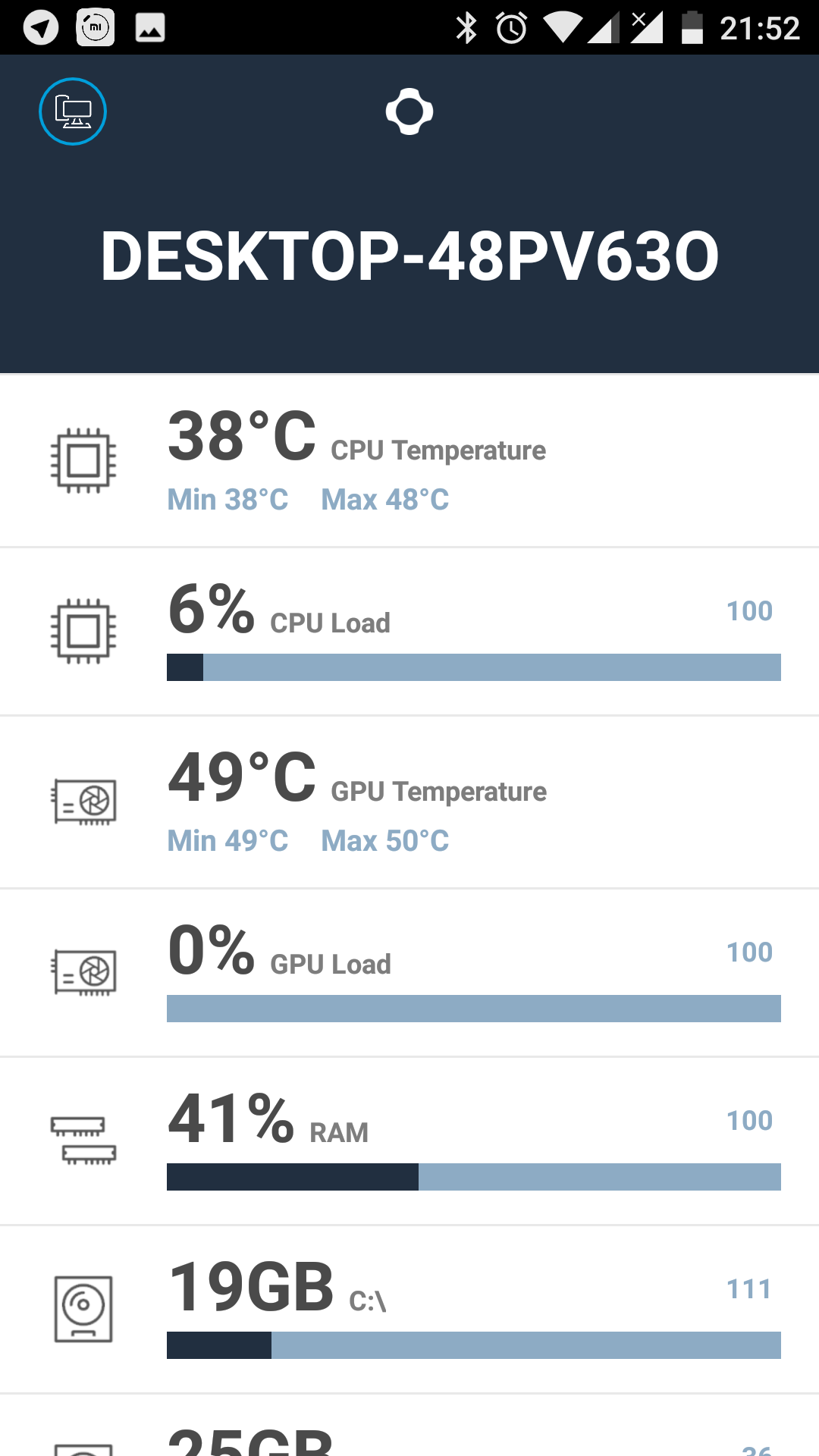Tap the CPU Load chip icon
The width and height of the screenshot is (819, 1456).
click(x=83, y=631)
